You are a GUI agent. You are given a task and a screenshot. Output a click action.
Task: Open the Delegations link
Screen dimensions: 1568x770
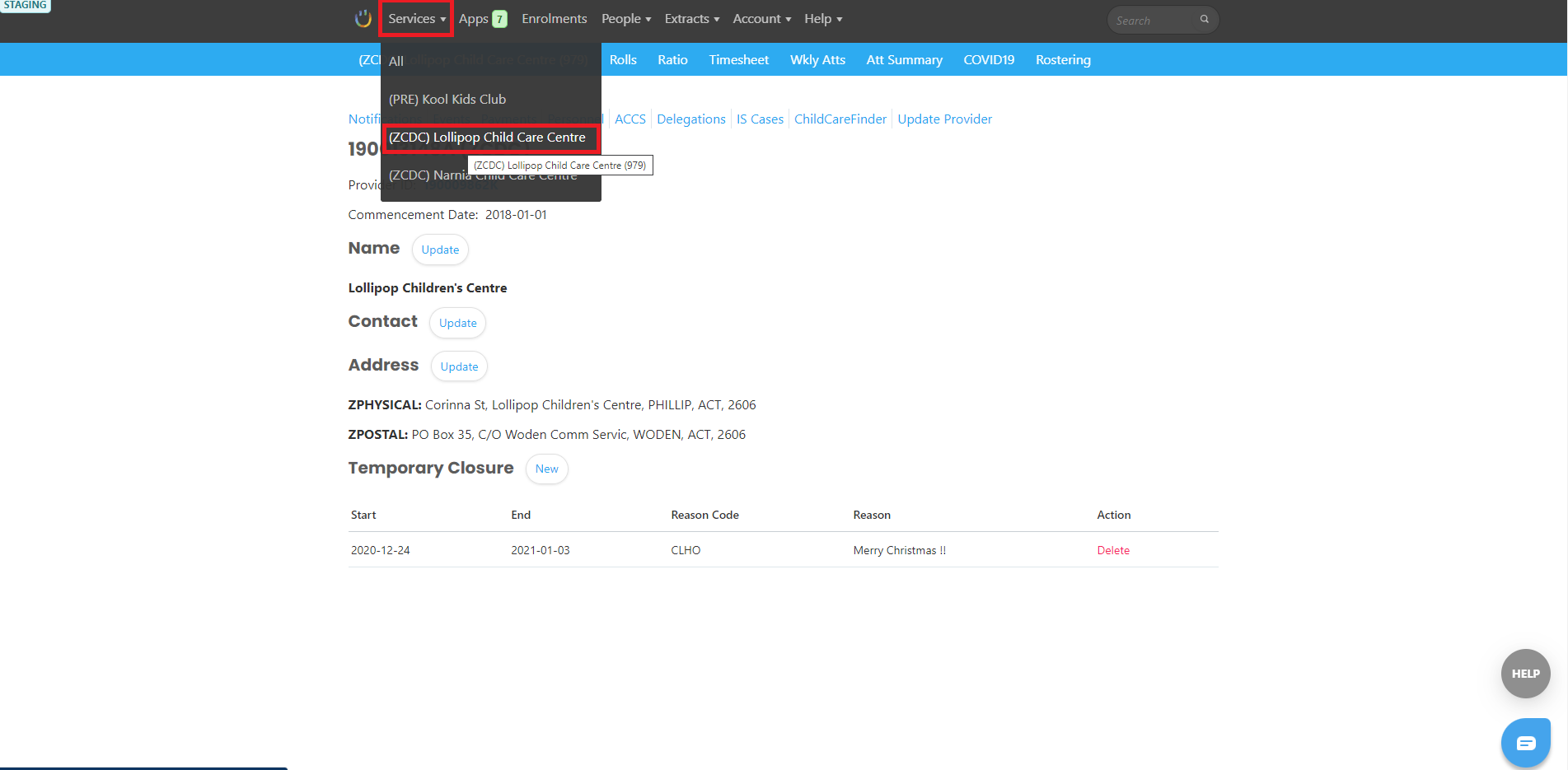[x=691, y=119]
